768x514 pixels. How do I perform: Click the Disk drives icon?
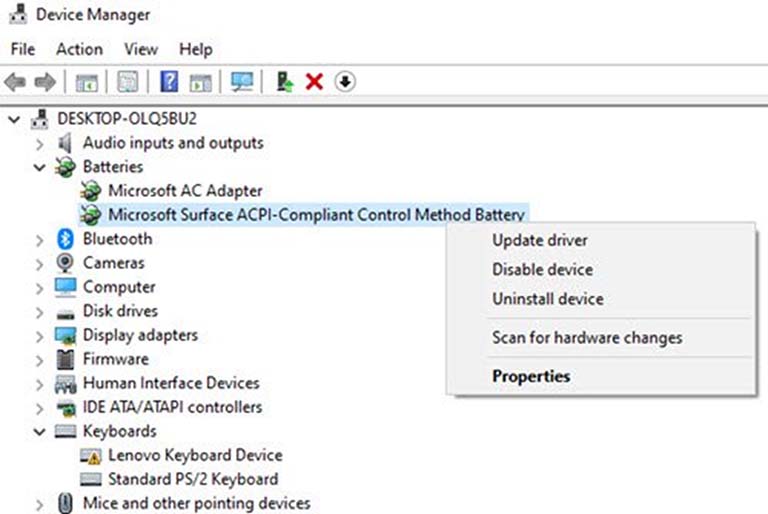tap(65, 314)
